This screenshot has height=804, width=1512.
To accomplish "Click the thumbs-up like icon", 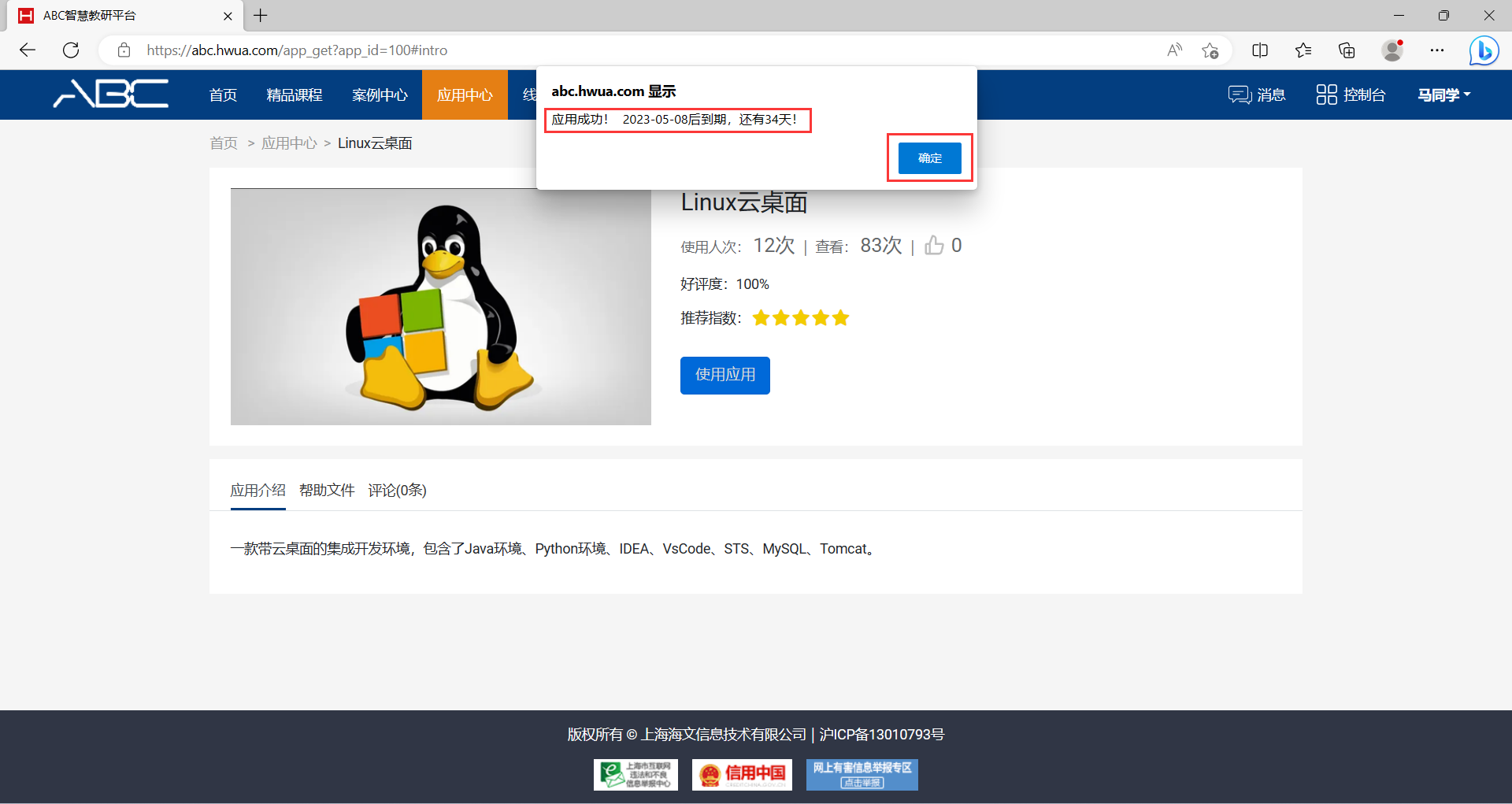I will point(934,246).
